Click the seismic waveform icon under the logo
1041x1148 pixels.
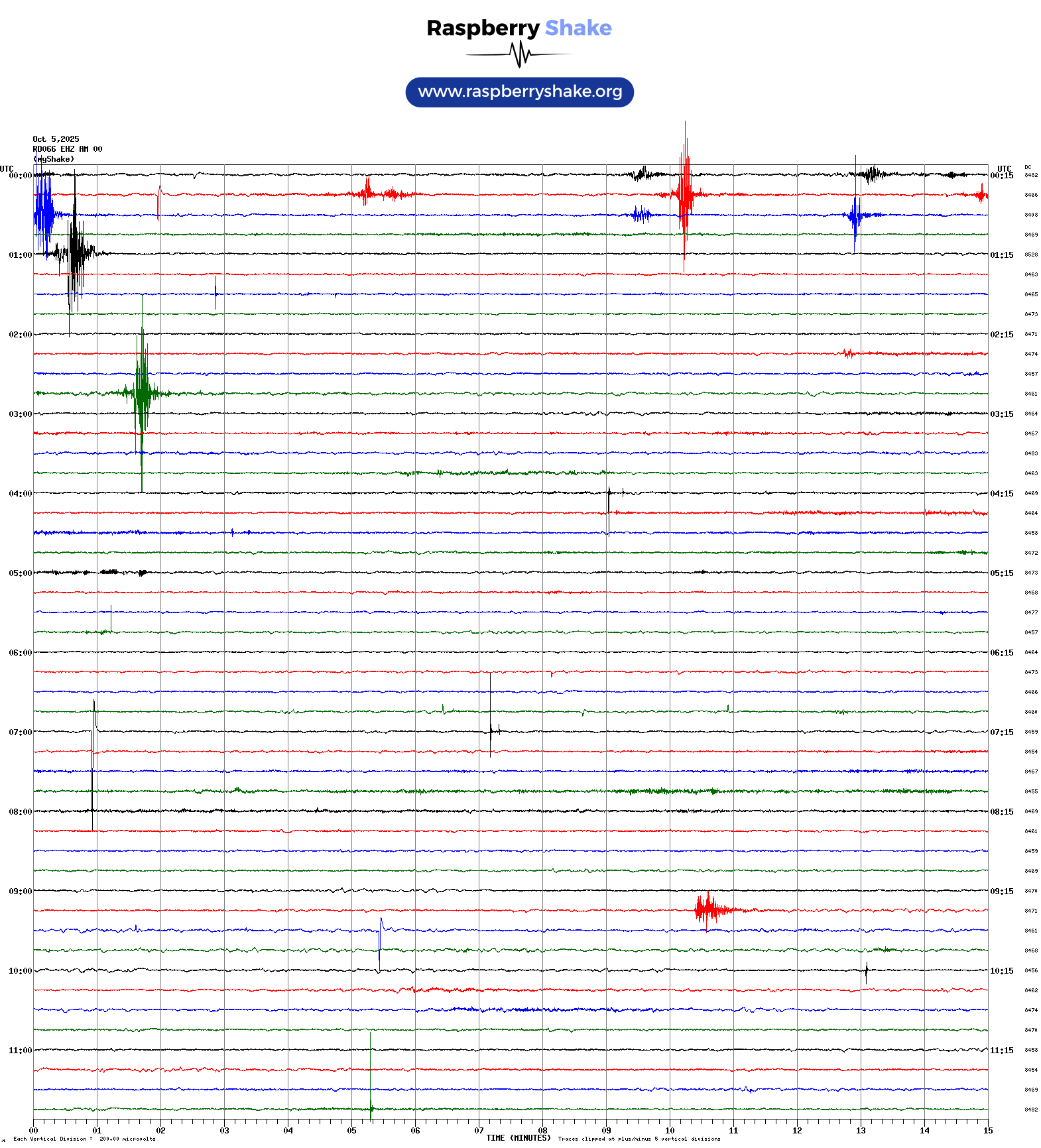(x=519, y=54)
